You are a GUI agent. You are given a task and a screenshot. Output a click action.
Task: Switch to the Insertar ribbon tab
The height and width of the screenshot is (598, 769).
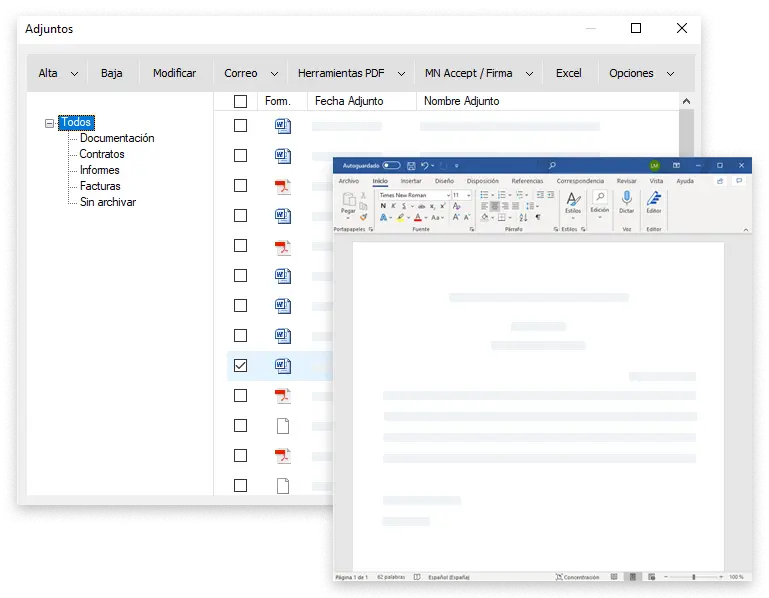(x=411, y=181)
